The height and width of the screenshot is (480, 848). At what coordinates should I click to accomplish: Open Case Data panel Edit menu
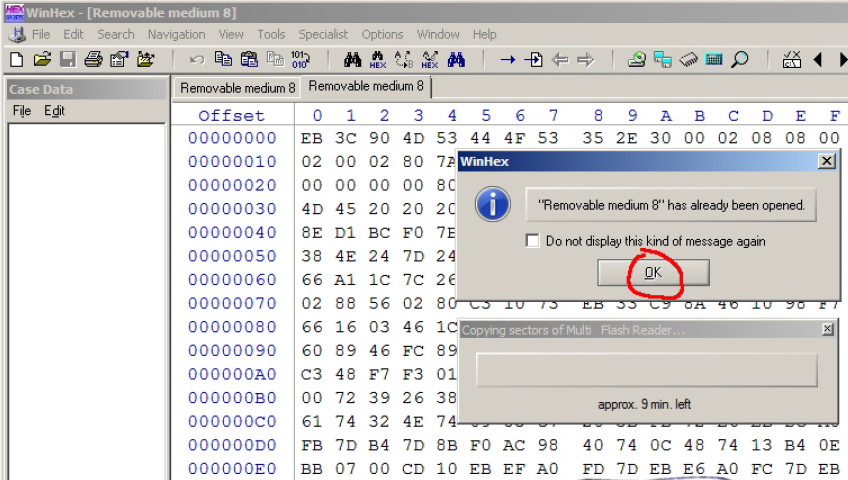tap(54, 111)
